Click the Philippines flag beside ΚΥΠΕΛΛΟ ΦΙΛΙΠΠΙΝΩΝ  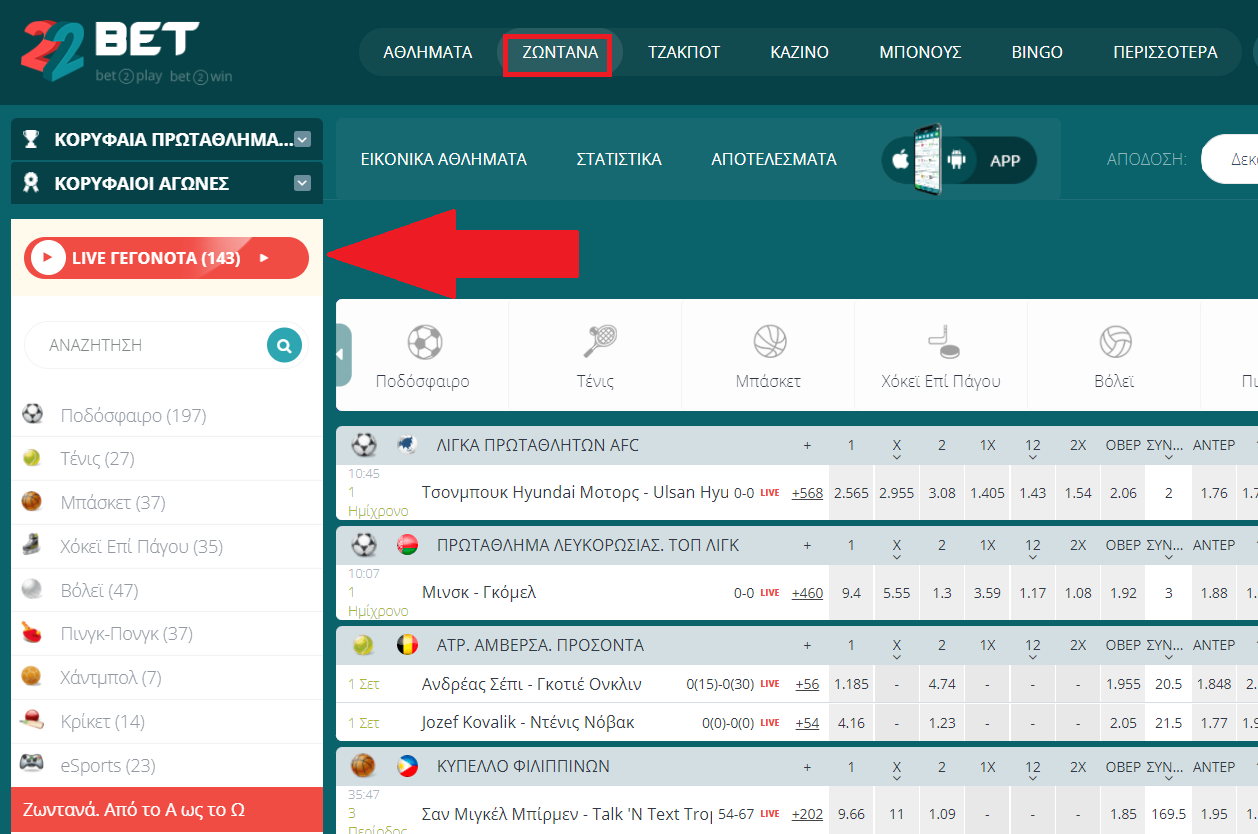407,766
